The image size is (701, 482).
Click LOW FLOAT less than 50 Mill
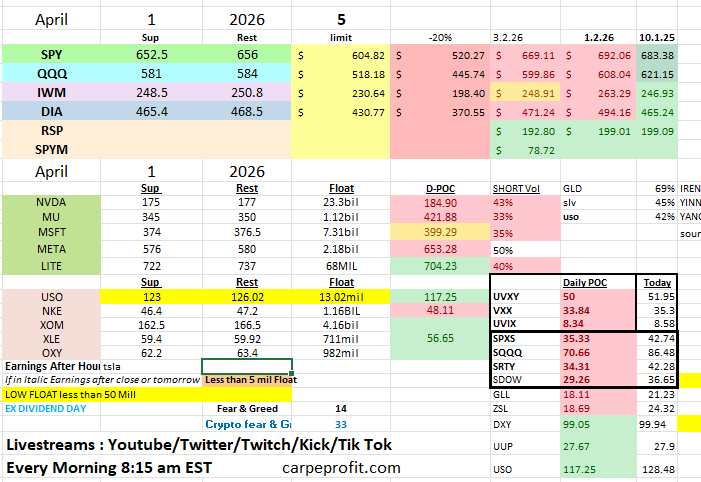[x=147, y=394]
